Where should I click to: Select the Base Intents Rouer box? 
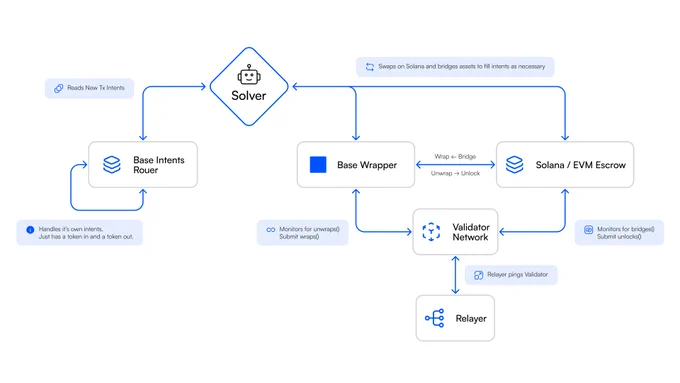coord(143,164)
